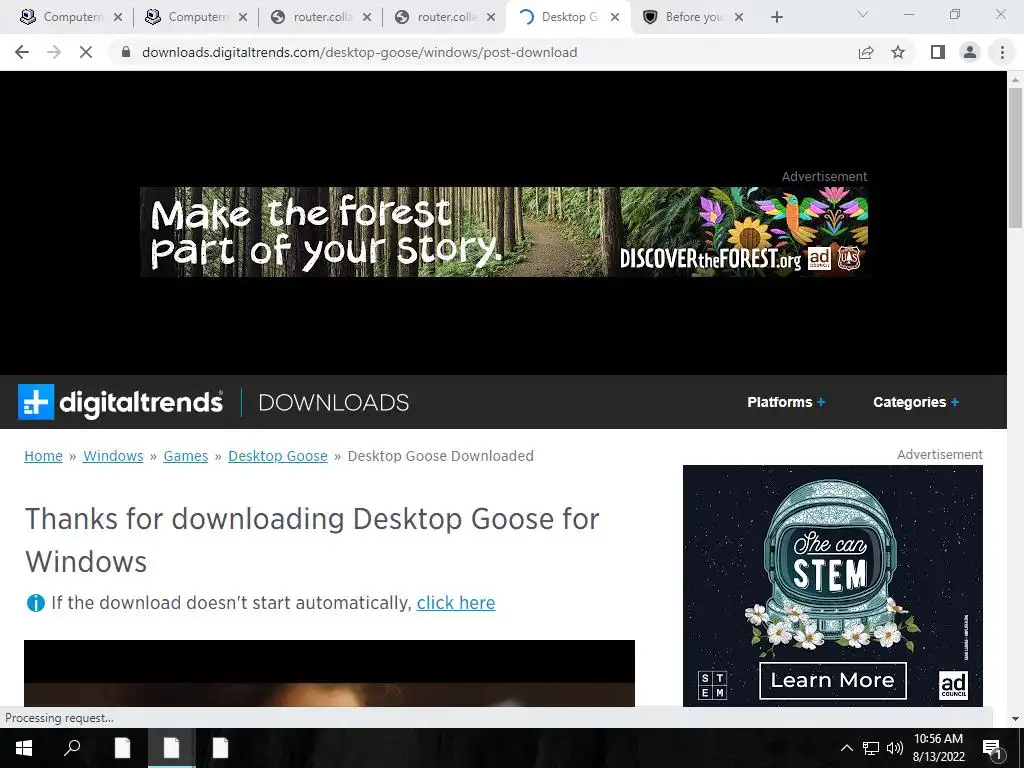
Task: Bookmark this page with the star
Action: coord(898,52)
